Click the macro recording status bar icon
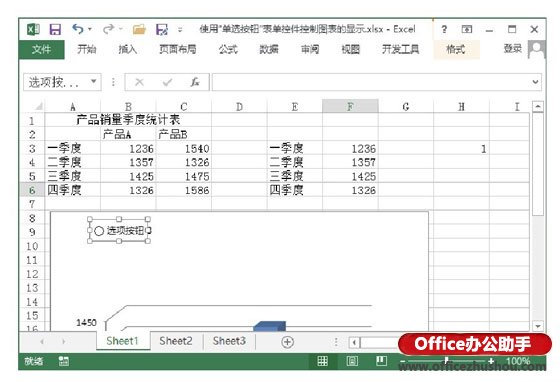 point(64,361)
